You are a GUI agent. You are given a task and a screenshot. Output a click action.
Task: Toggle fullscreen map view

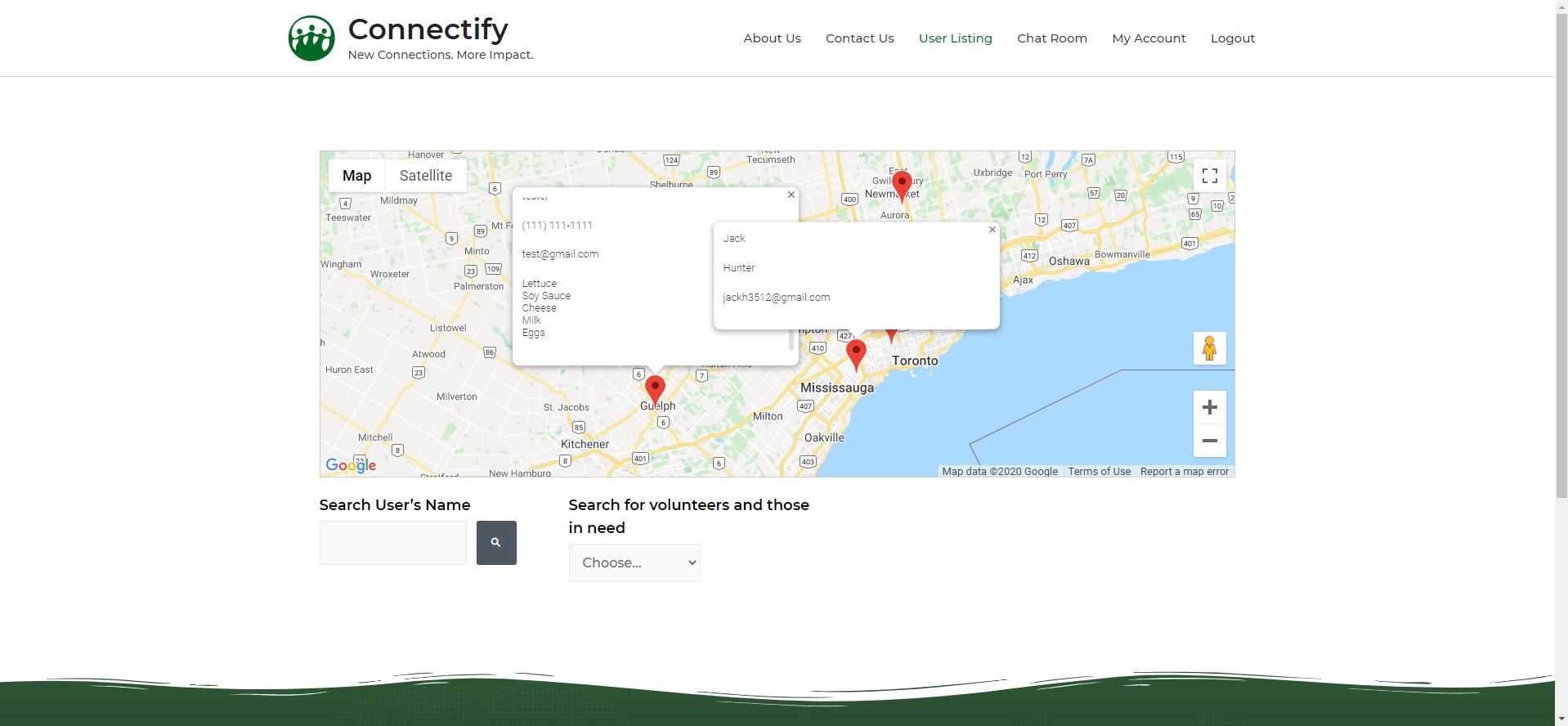(x=1210, y=176)
